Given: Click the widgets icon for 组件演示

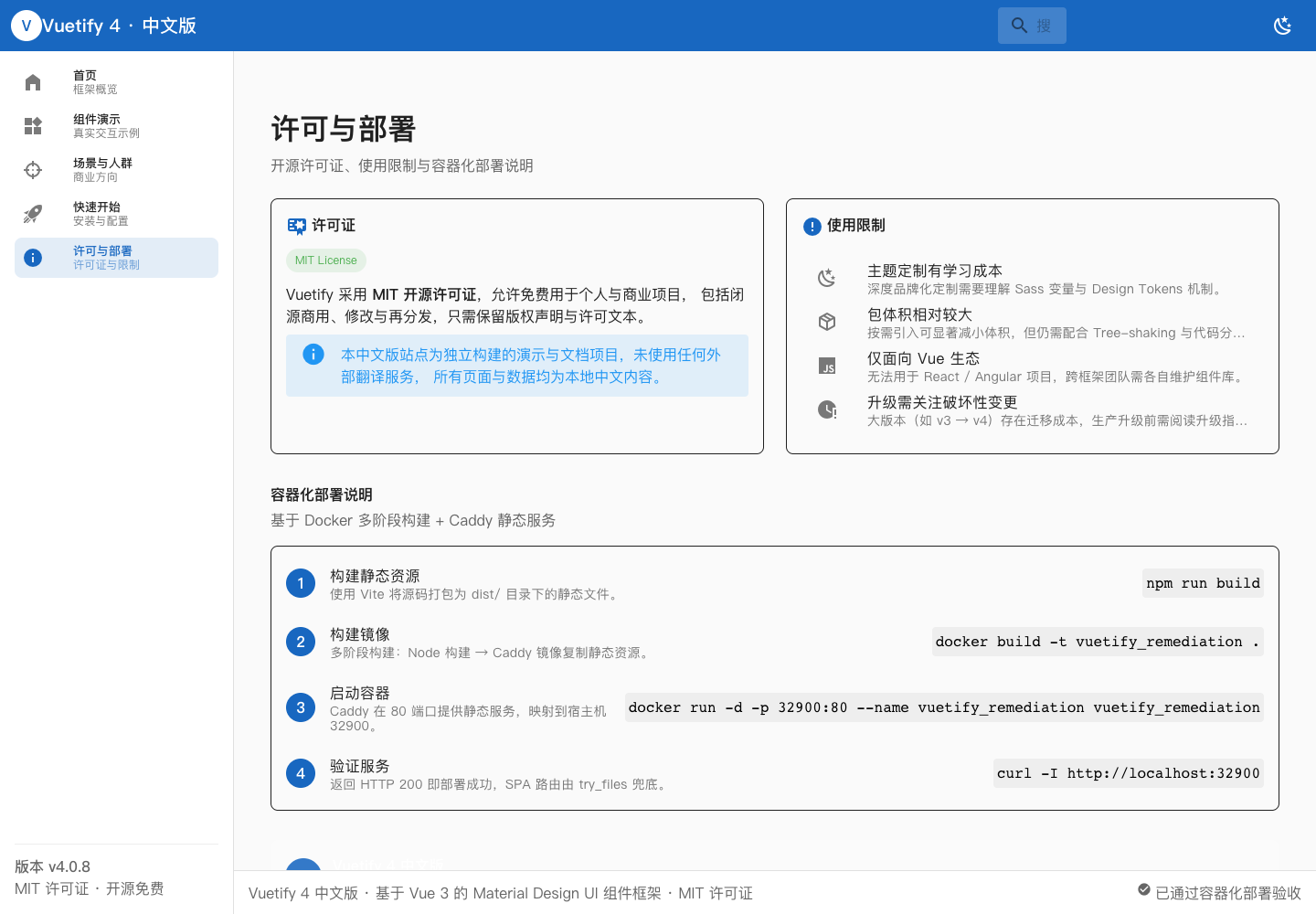Looking at the screenshot, I should tap(33, 126).
